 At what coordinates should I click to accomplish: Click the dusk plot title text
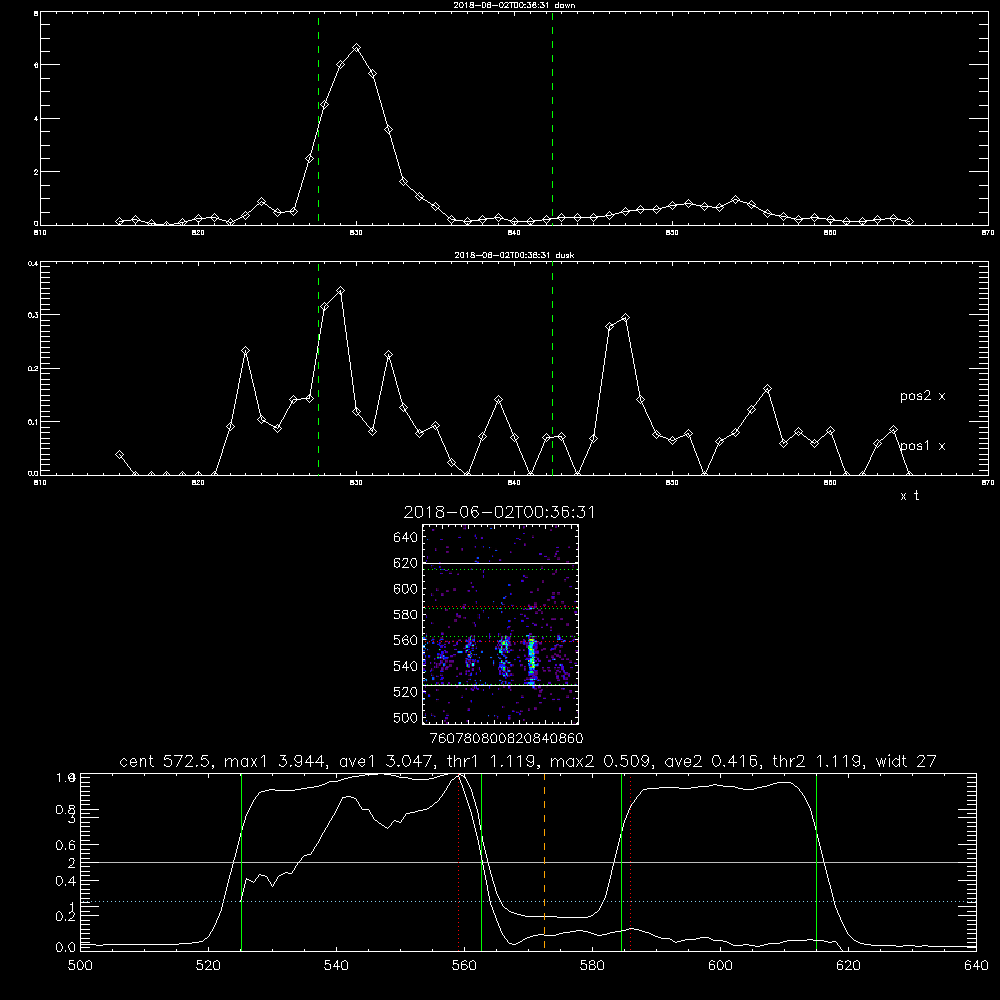(514, 254)
